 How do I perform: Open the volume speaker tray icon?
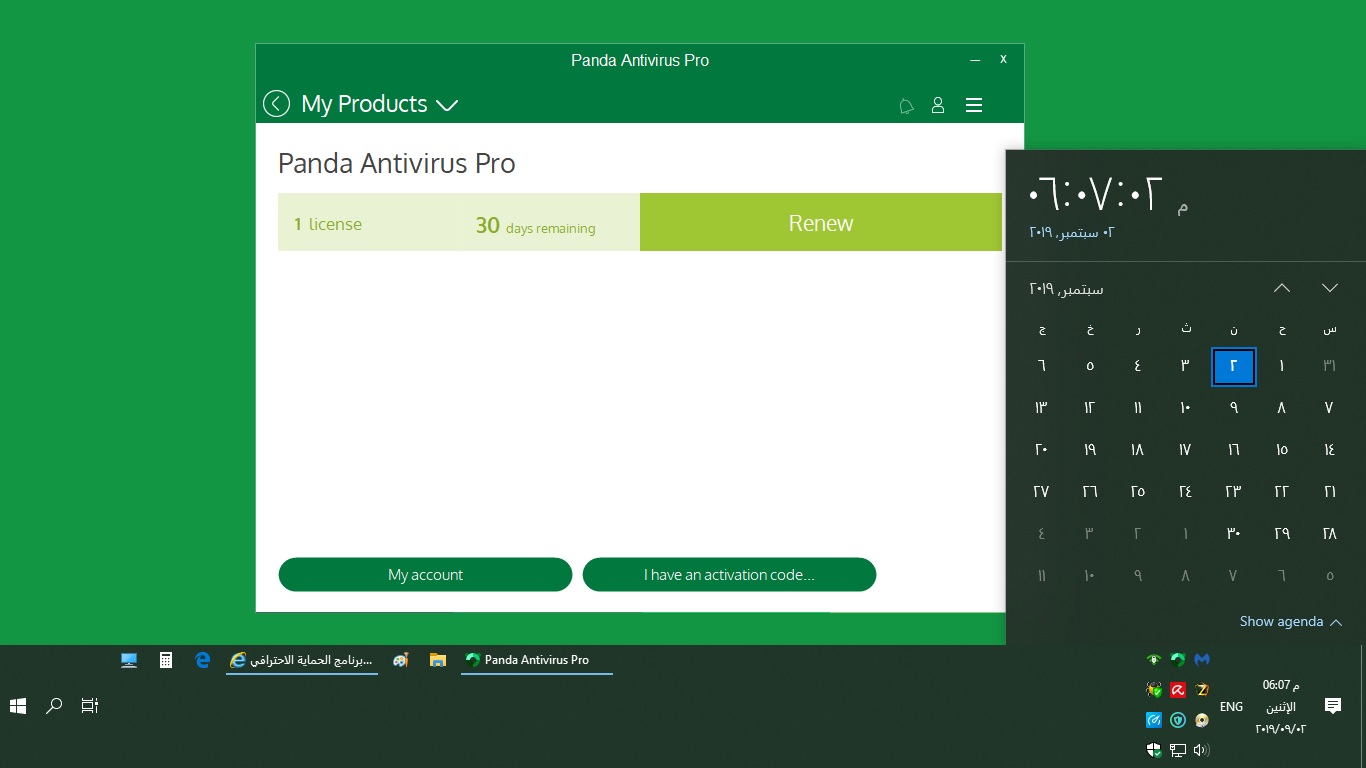pos(1202,750)
